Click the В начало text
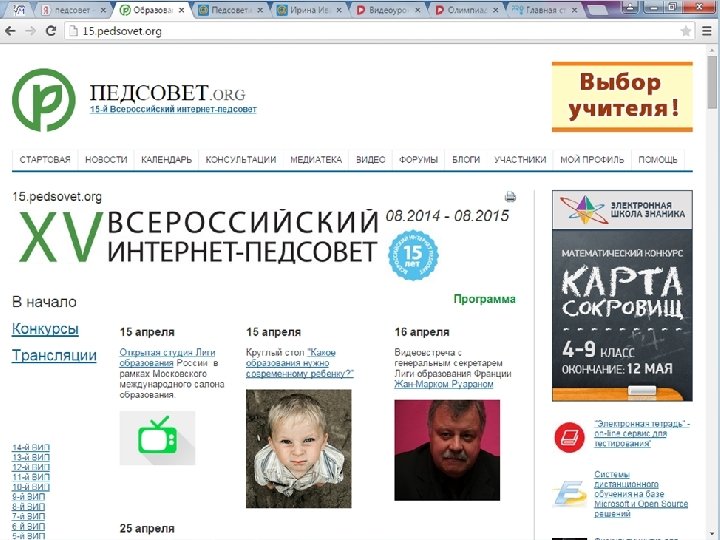 (44, 302)
